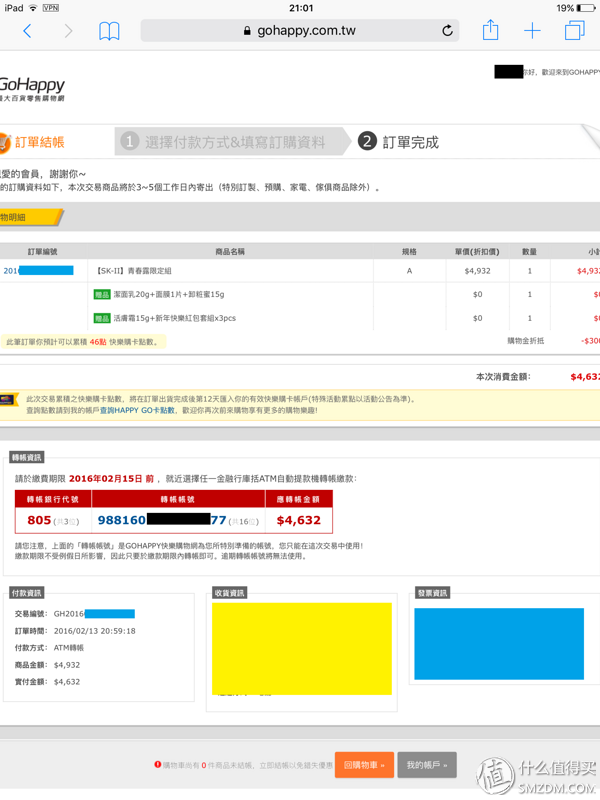Tap the Wi-Fi status icon

(x=33, y=8)
